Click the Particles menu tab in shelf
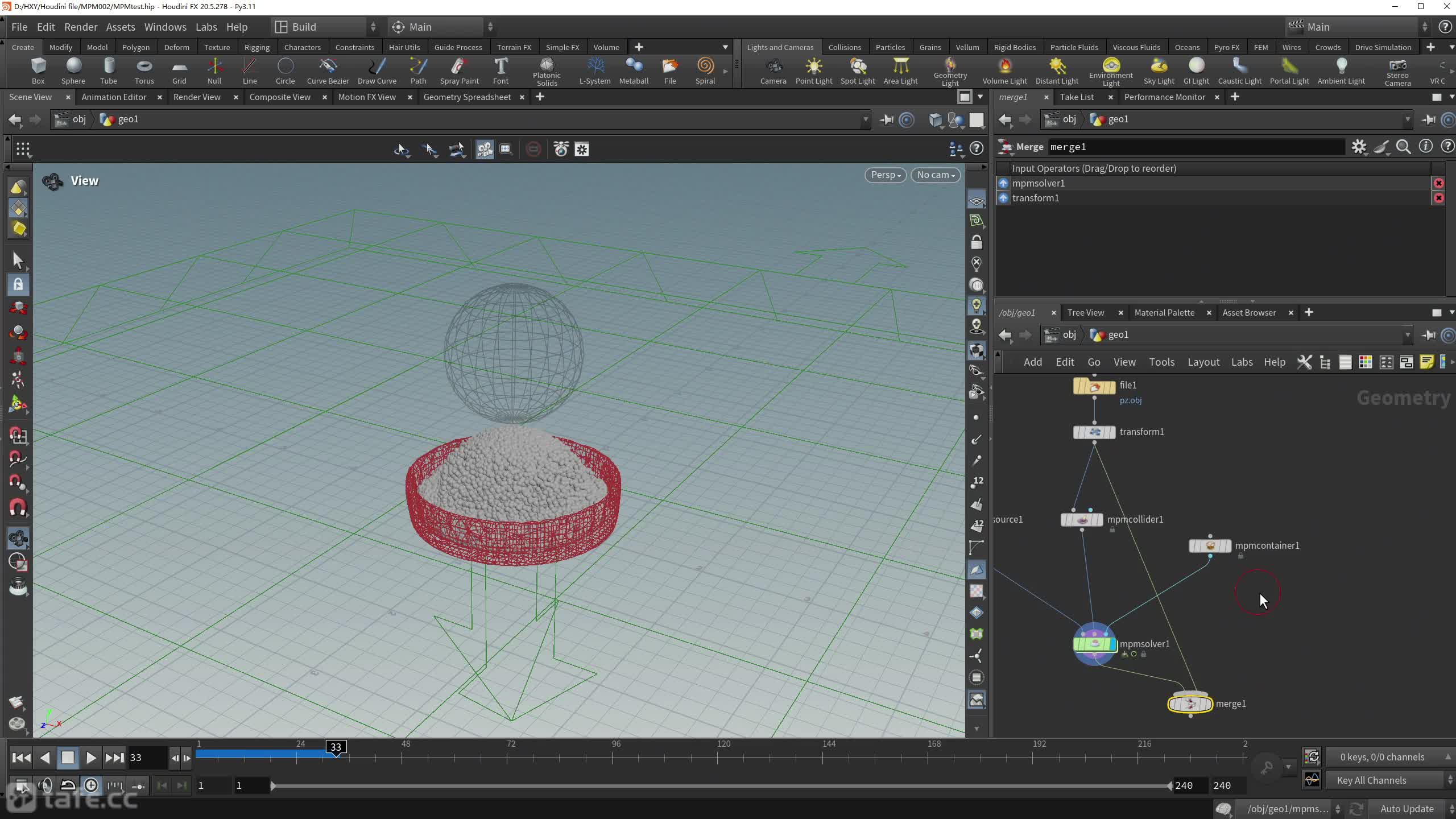 [x=889, y=47]
